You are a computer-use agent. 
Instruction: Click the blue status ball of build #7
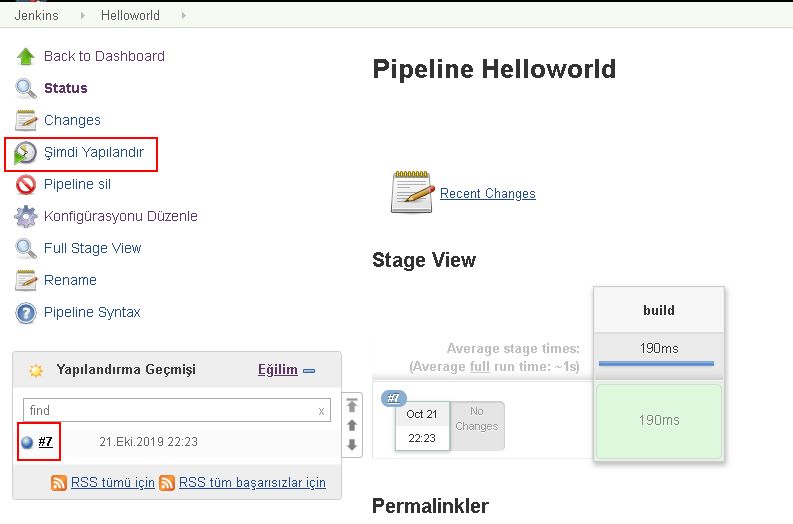click(x=27, y=443)
